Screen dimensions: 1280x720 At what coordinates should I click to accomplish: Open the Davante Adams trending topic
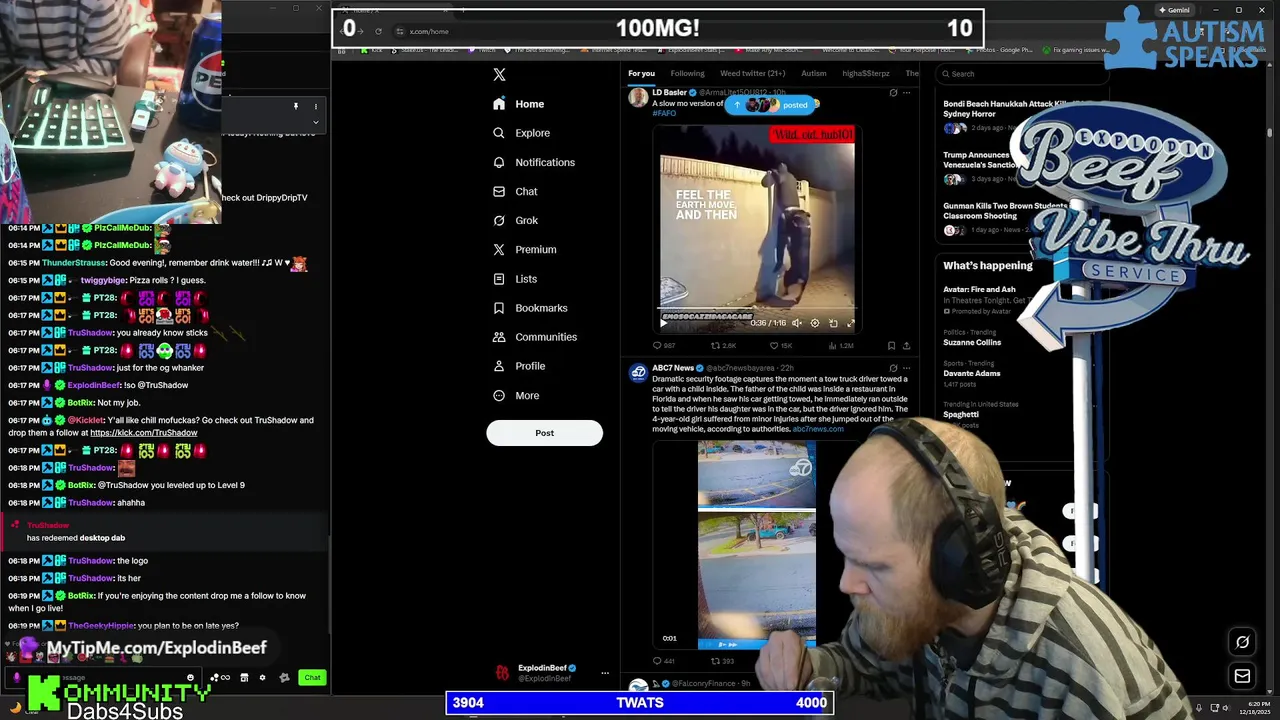click(x=972, y=373)
